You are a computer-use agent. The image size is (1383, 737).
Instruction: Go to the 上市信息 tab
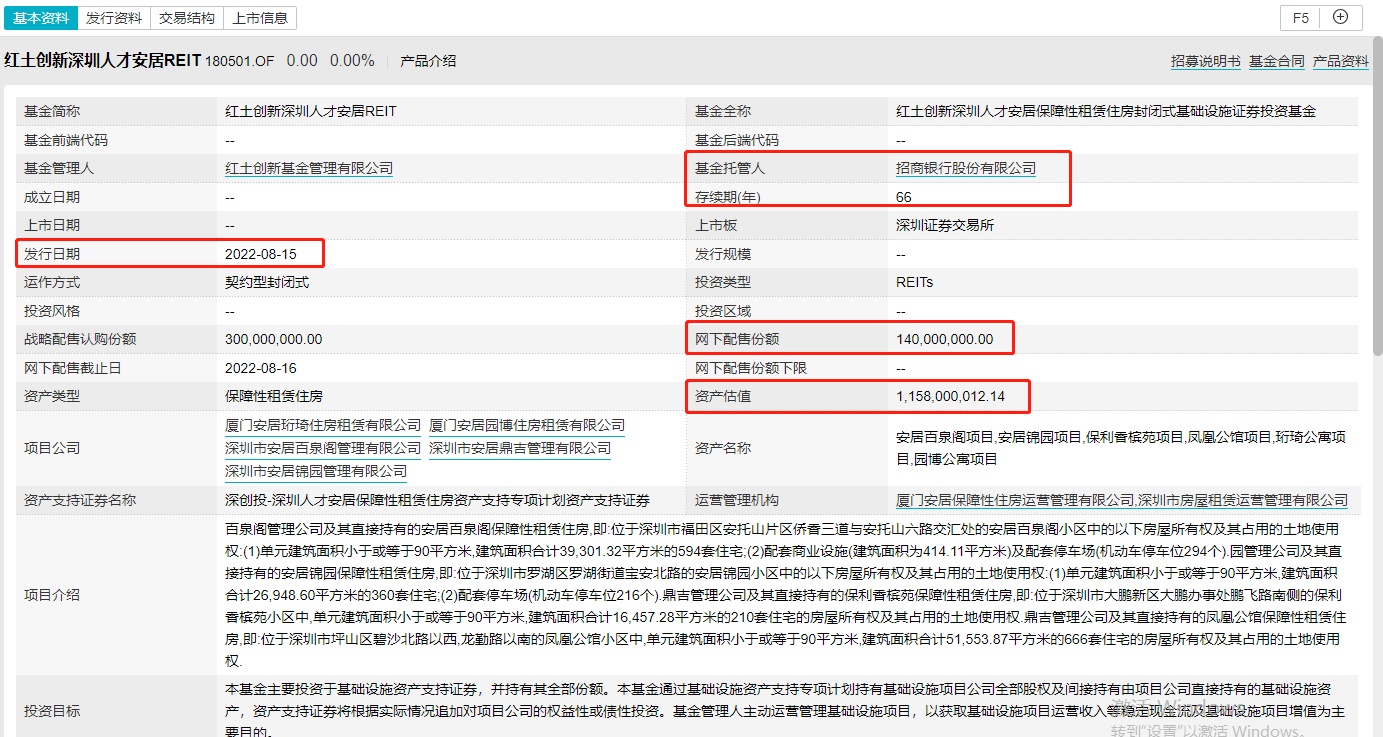(x=260, y=18)
